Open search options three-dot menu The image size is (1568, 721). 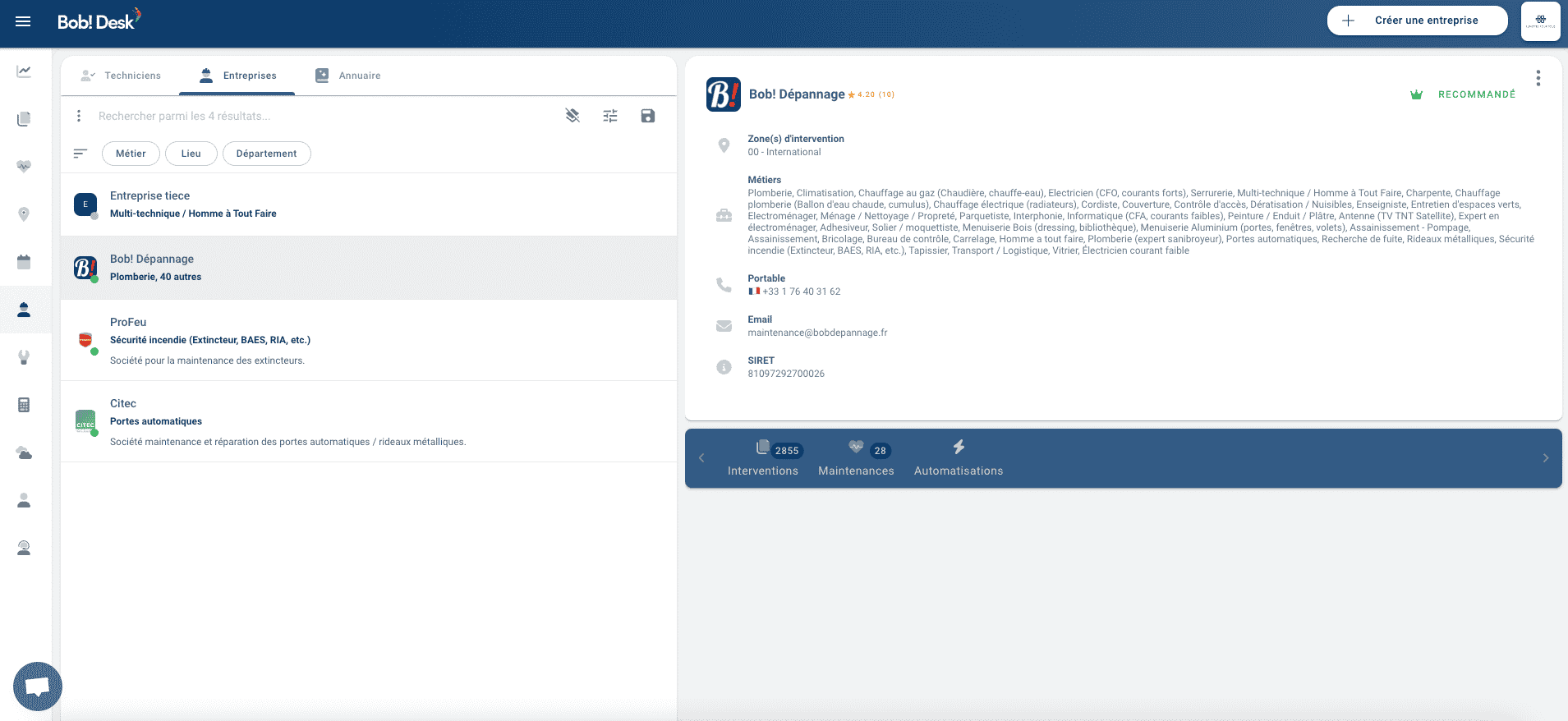coord(79,116)
